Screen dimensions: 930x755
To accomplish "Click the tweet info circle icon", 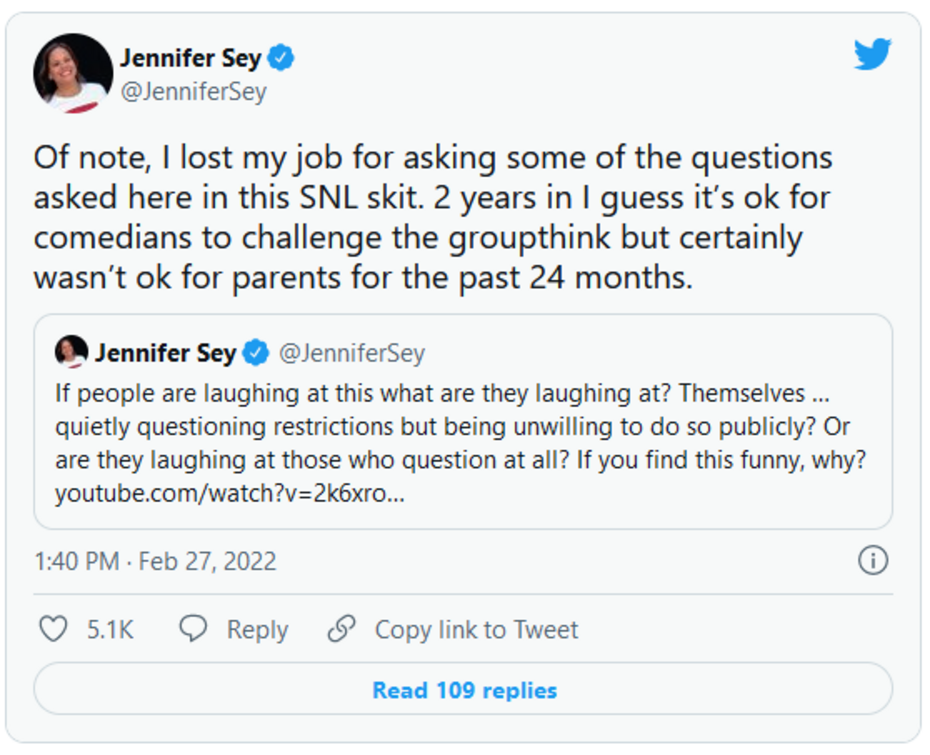I will [873, 560].
